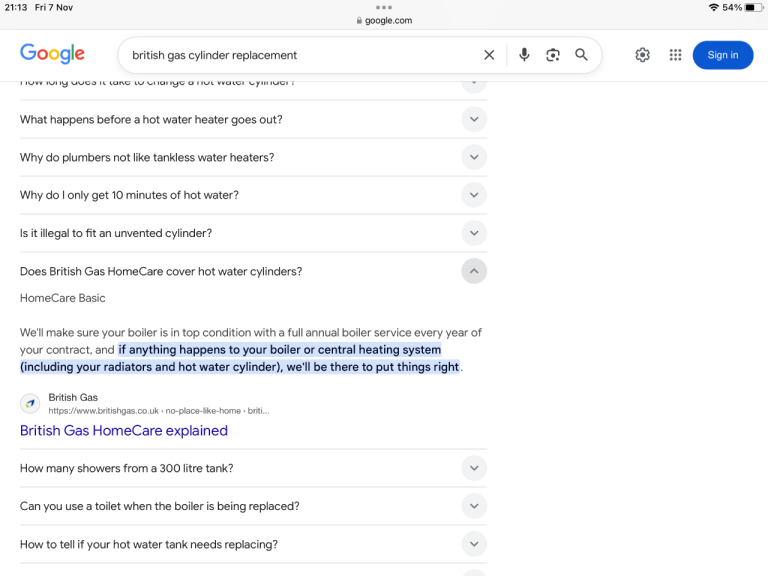
Task: Expand 'Is it illegal to fit an unvented cylinder?'
Action: point(474,234)
